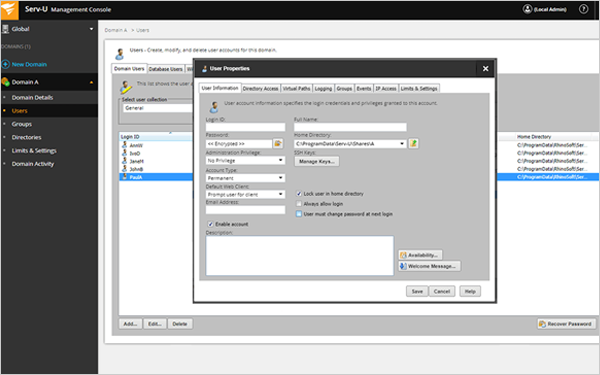The height and width of the screenshot is (375, 600).
Task: Toggle the Enable account checkbox
Action: [x=210, y=224]
